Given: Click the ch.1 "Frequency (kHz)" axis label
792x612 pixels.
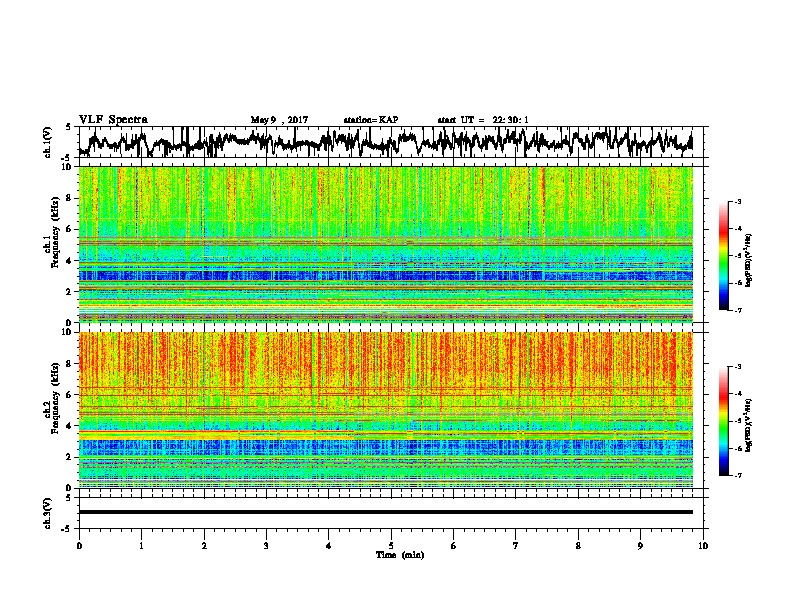Looking at the screenshot, I should pos(55,232).
